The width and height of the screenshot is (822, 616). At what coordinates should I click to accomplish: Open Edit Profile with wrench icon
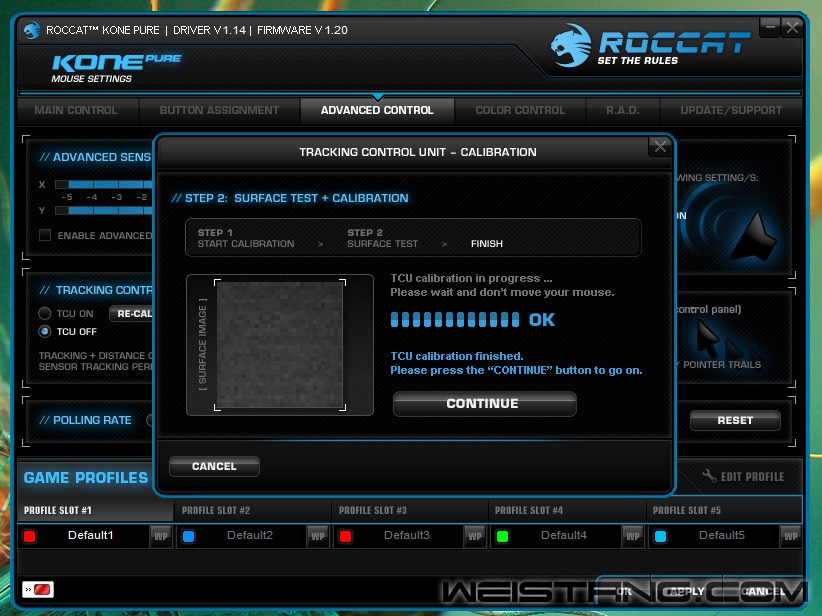(743, 476)
